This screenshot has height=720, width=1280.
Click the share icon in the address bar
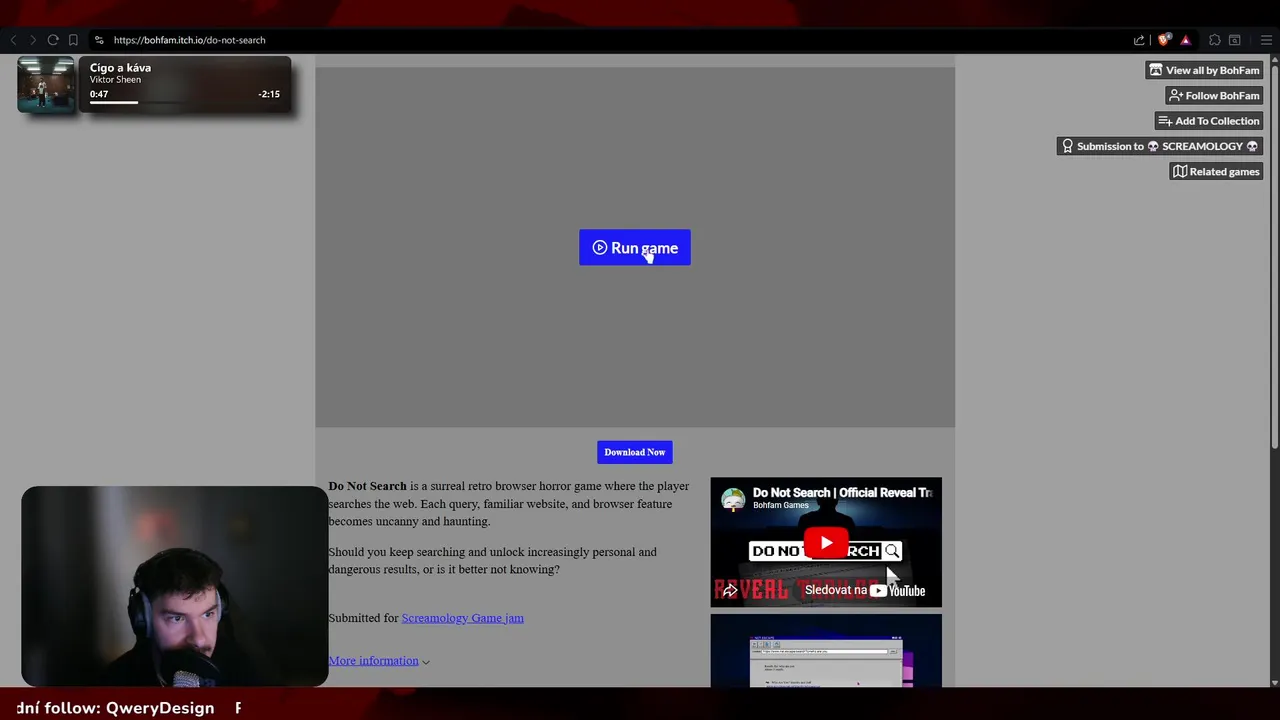1139,40
